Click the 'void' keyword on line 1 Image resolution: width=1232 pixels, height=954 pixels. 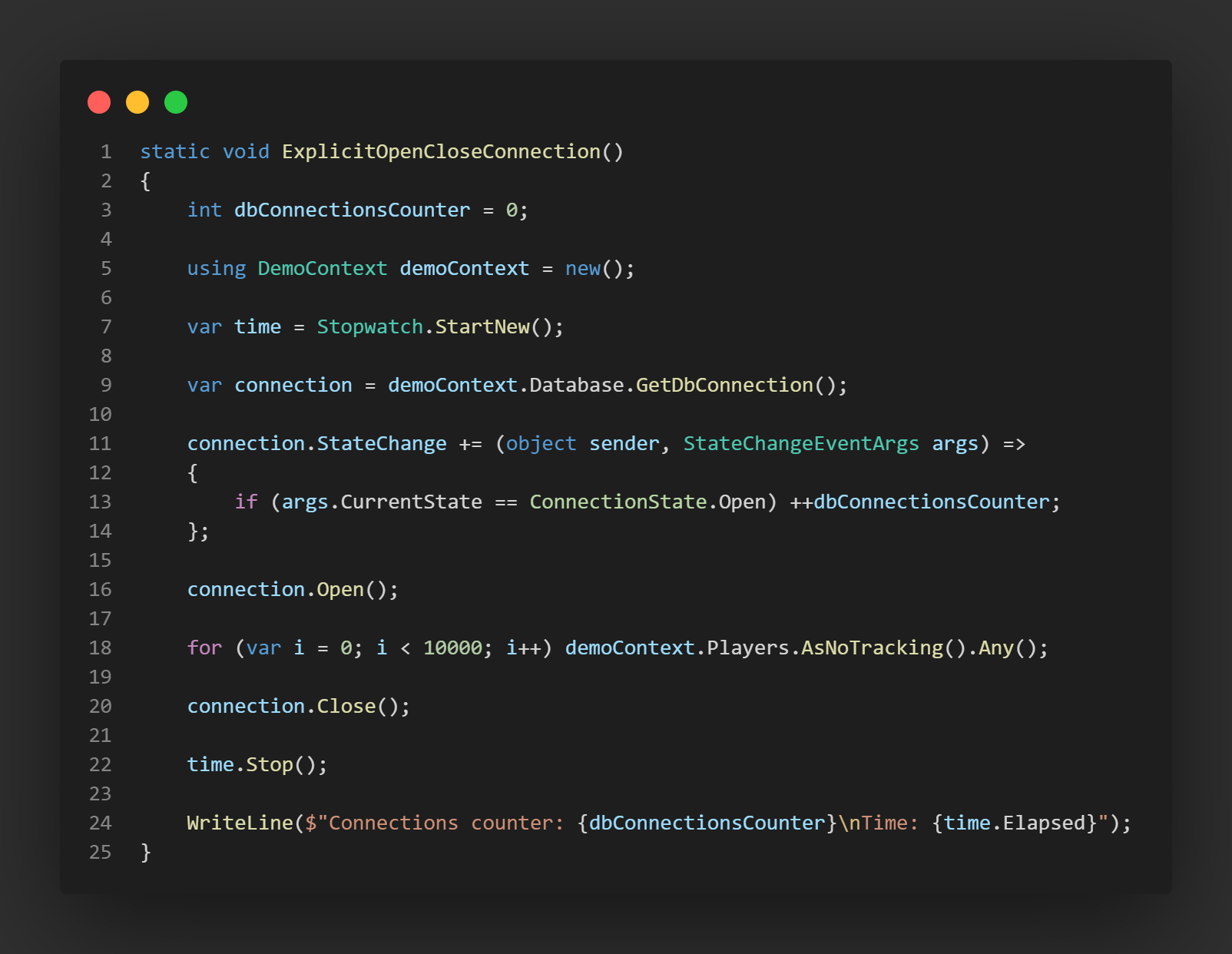[247, 152]
